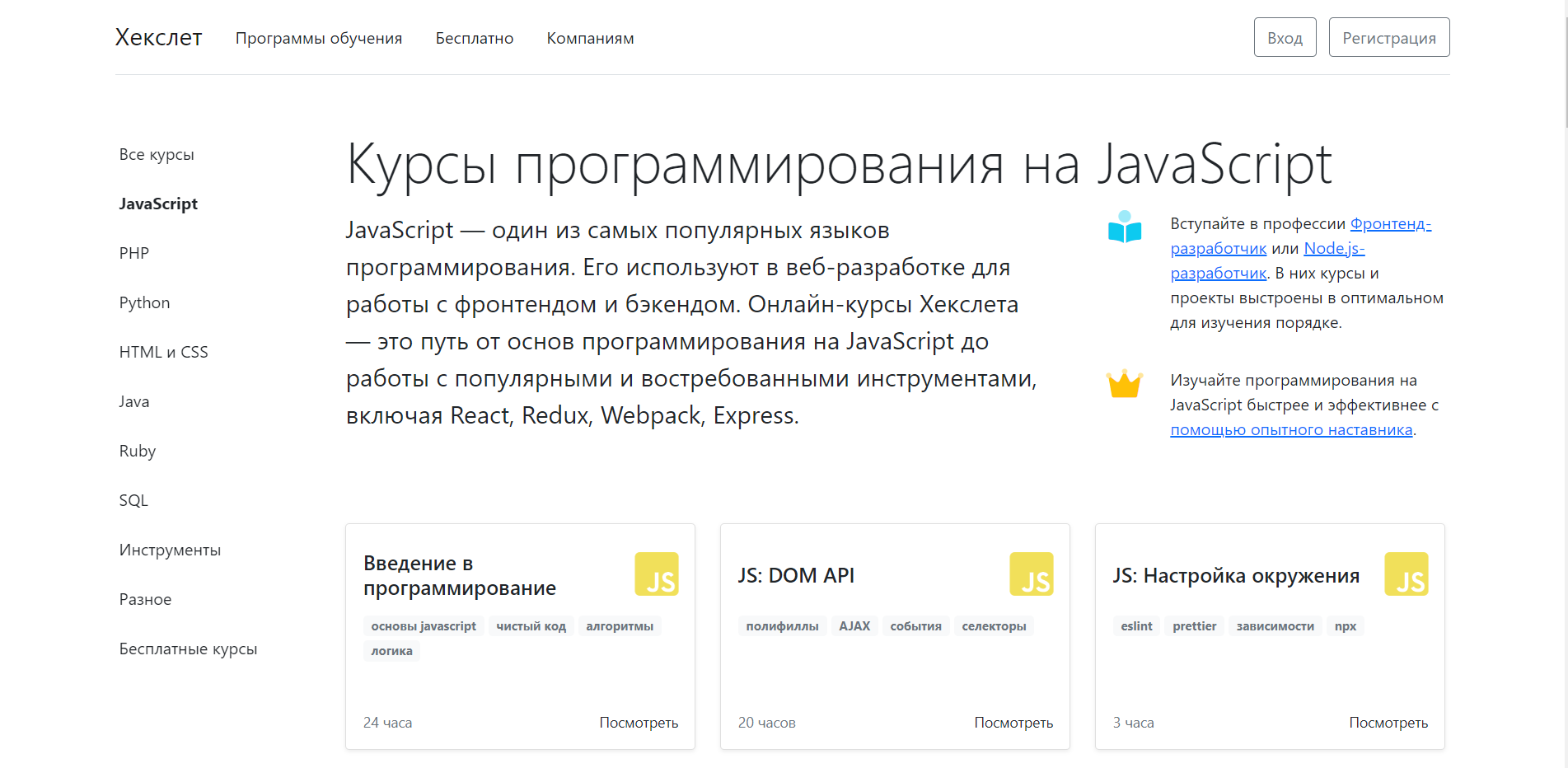Click the JS icon on the DOM API card
The height and width of the screenshot is (768, 1568).
(x=1031, y=574)
